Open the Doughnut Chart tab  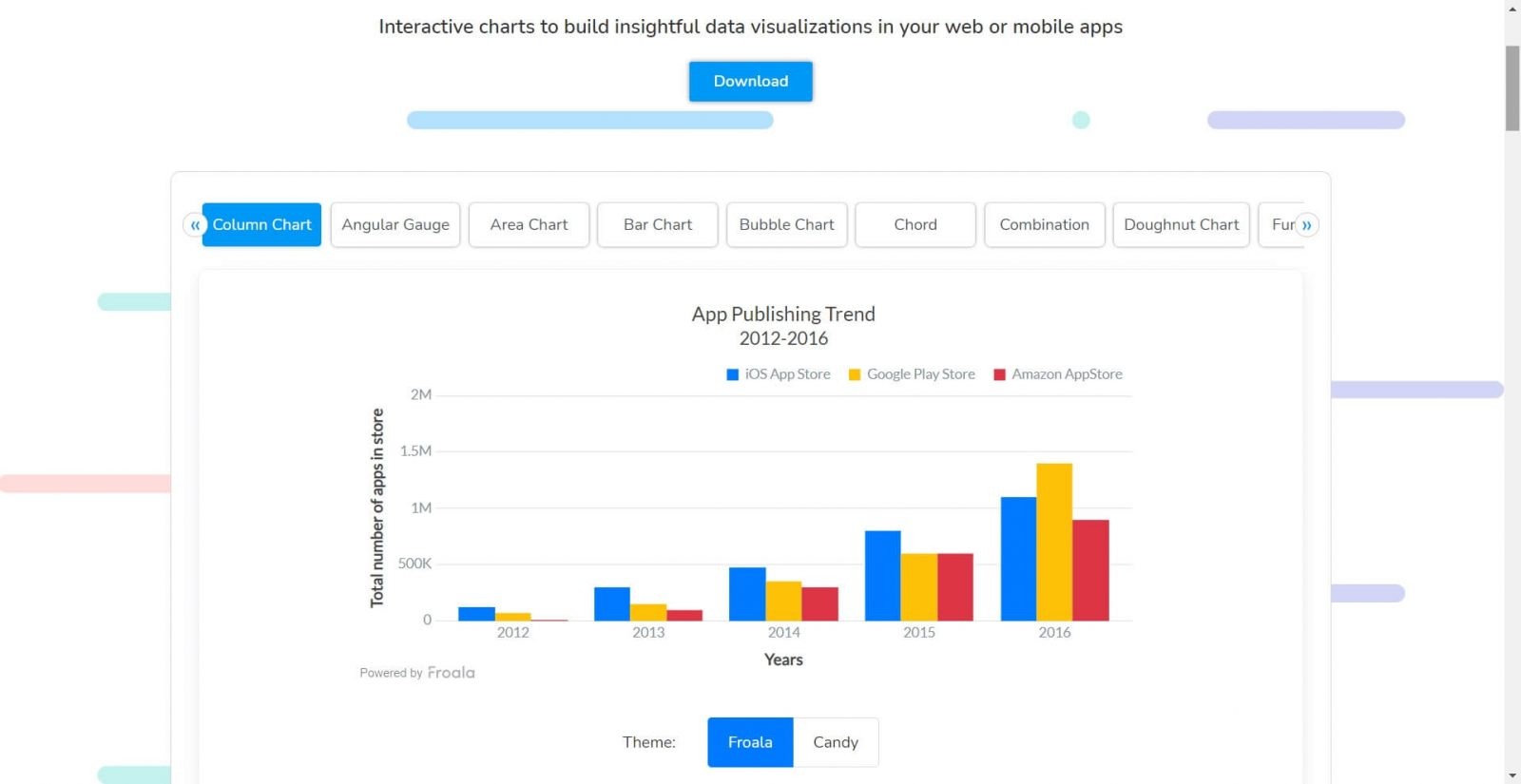pyautogui.click(x=1181, y=225)
